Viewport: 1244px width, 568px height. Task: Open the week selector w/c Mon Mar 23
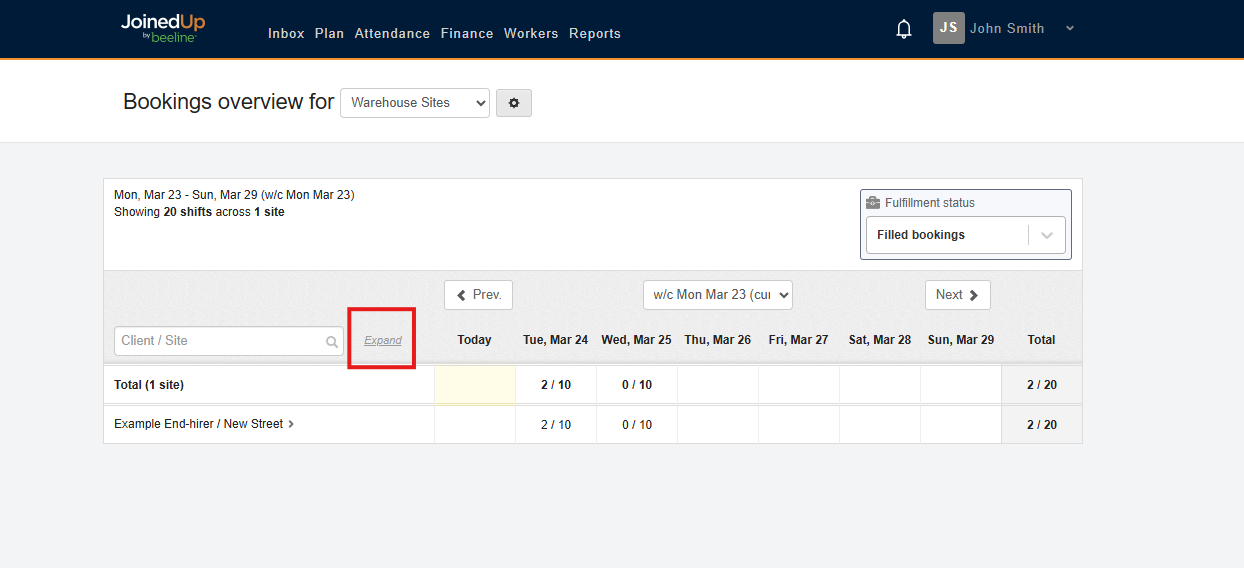[717, 295]
